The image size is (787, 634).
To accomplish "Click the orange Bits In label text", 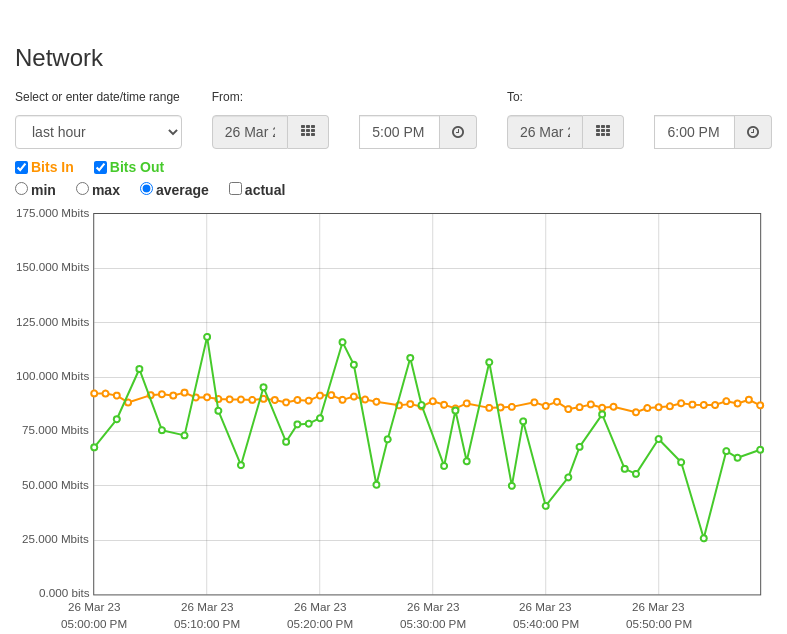I will 52,167.
